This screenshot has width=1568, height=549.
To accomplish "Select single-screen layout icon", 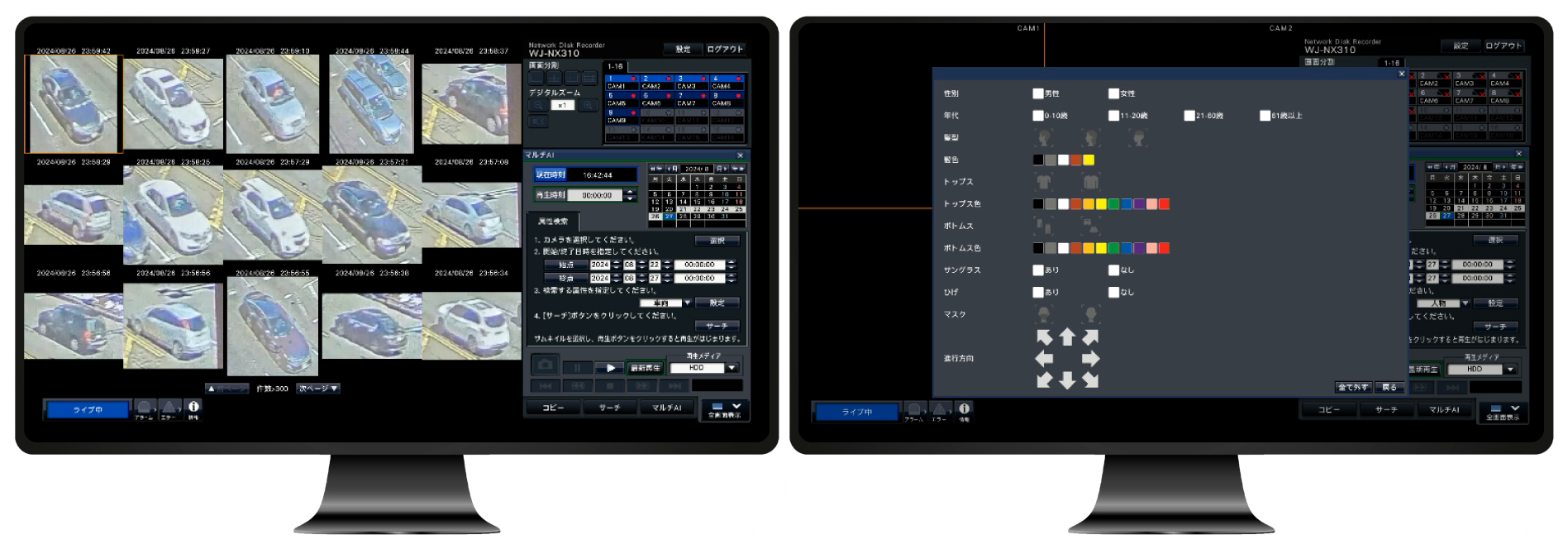I will pyautogui.click(x=536, y=78).
